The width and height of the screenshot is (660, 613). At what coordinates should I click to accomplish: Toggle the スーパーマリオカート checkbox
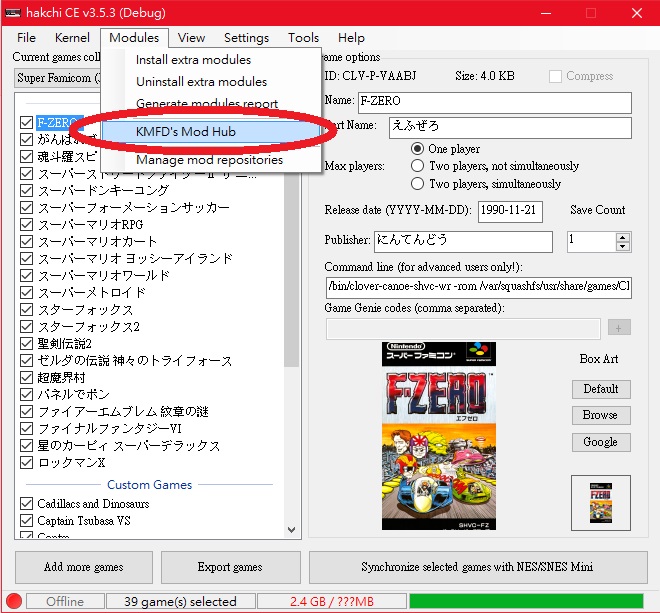tap(27, 242)
